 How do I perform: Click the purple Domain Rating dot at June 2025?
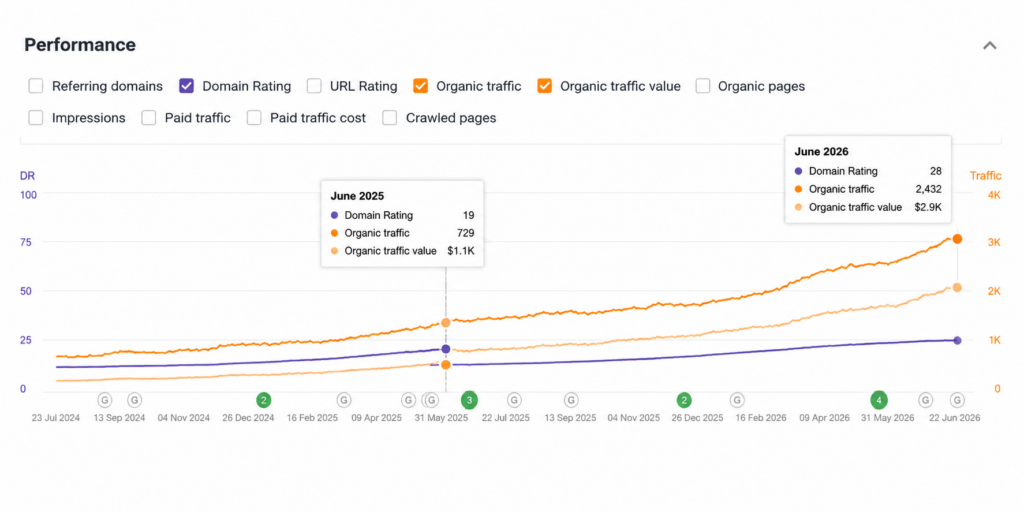(x=445, y=349)
